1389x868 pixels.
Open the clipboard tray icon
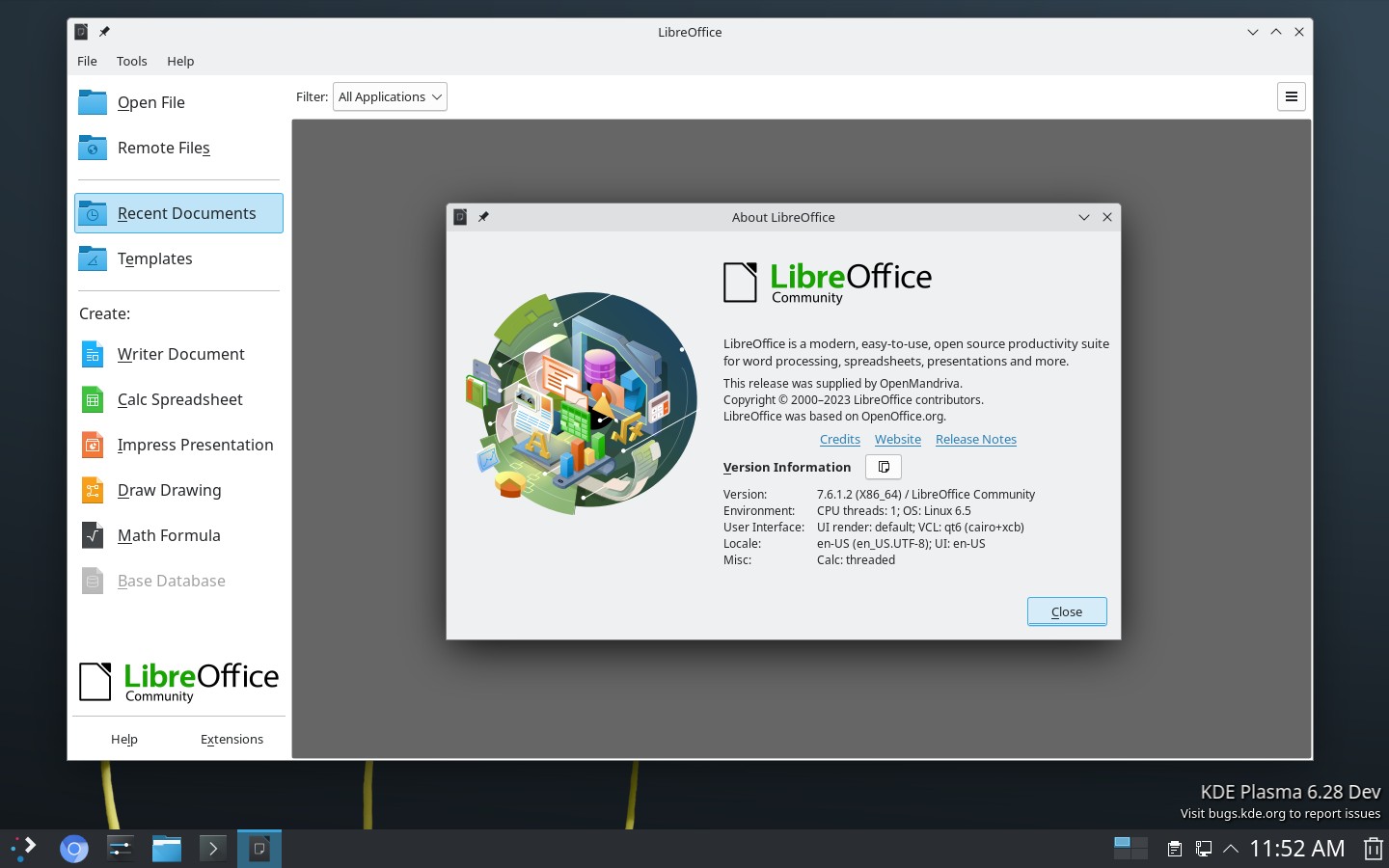(1174, 849)
